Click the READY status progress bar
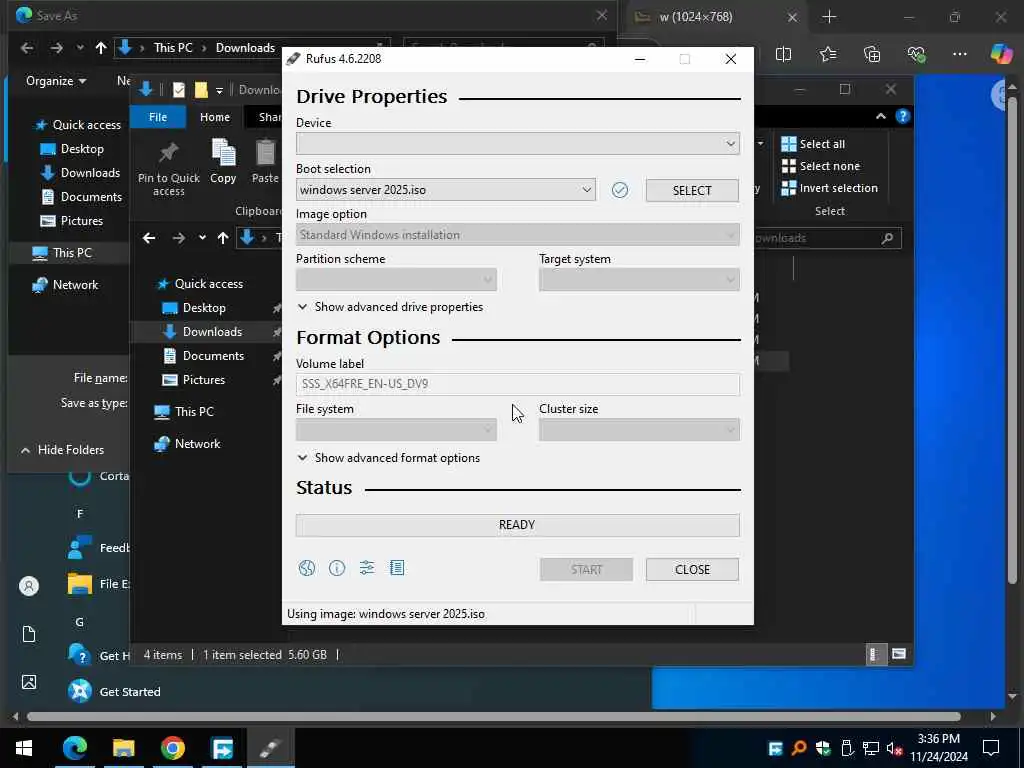 click(518, 525)
